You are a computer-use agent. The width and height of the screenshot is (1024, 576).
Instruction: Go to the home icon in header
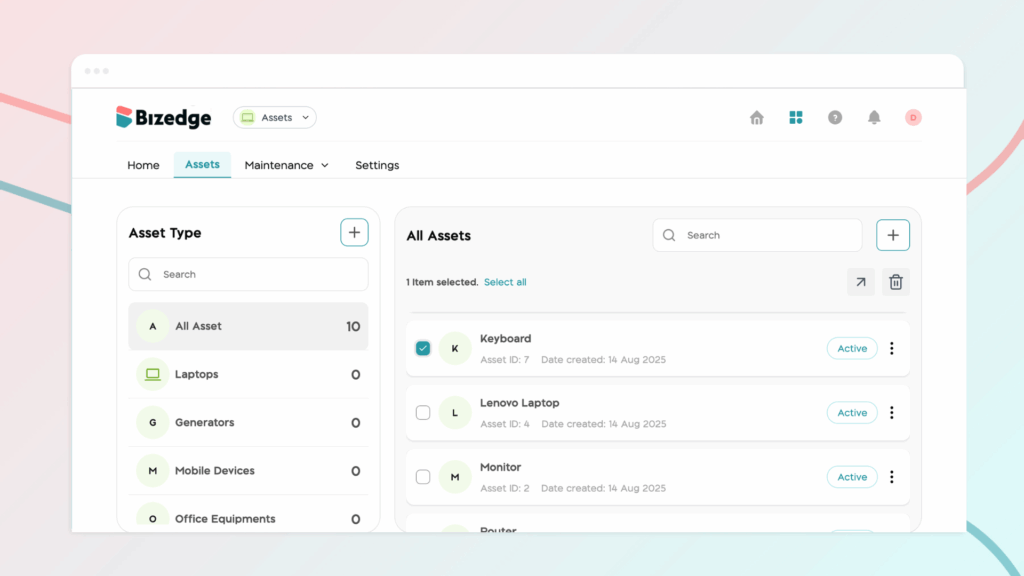(x=757, y=118)
